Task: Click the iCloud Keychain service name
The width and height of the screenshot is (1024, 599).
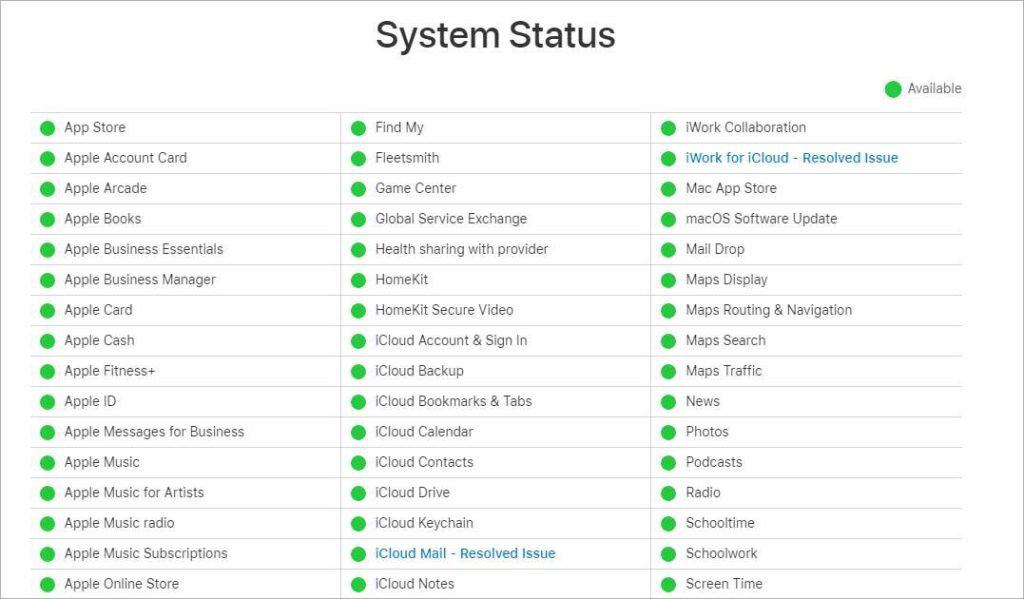Action: [x=423, y=523]
